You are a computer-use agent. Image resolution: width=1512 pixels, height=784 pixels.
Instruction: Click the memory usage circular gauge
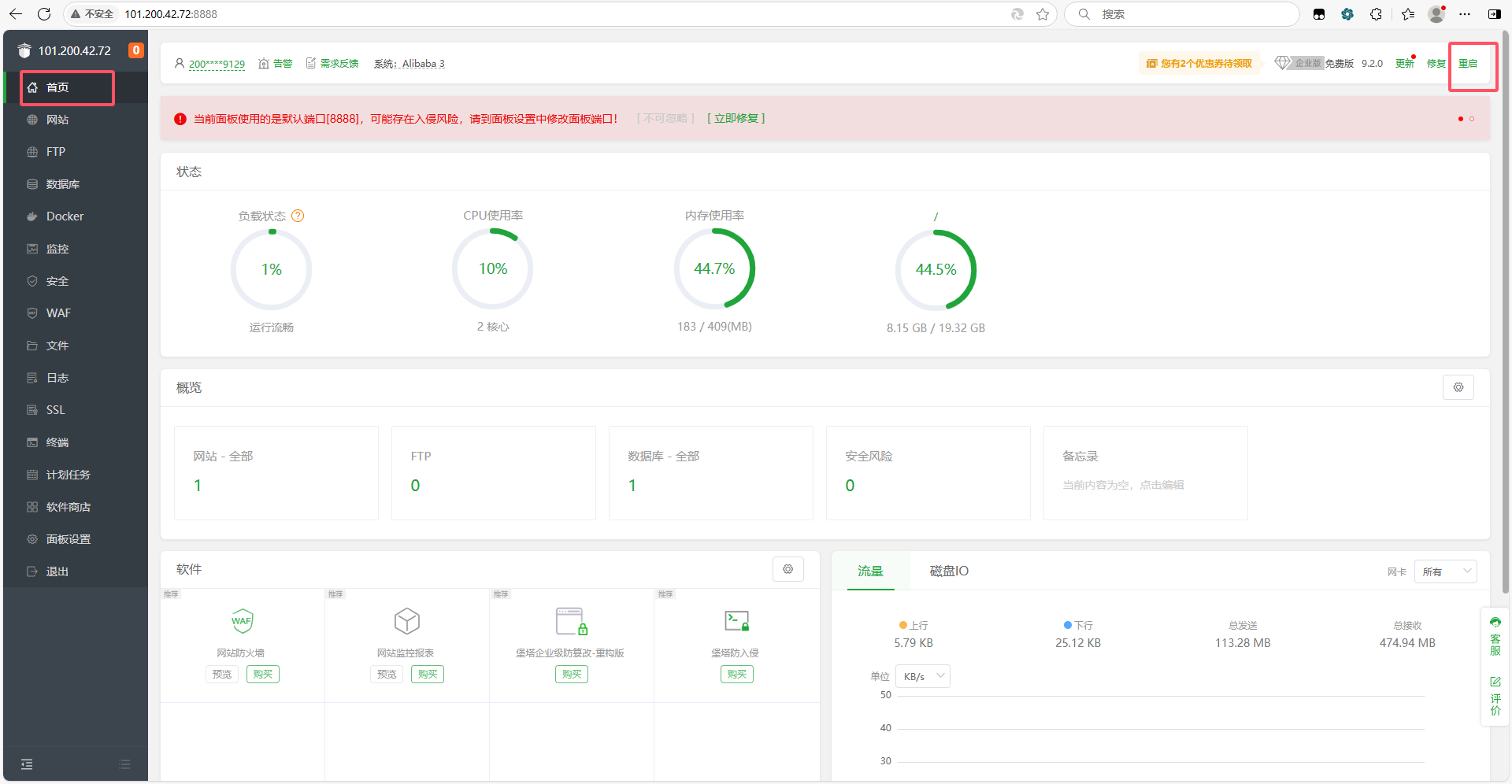point(714,269)
